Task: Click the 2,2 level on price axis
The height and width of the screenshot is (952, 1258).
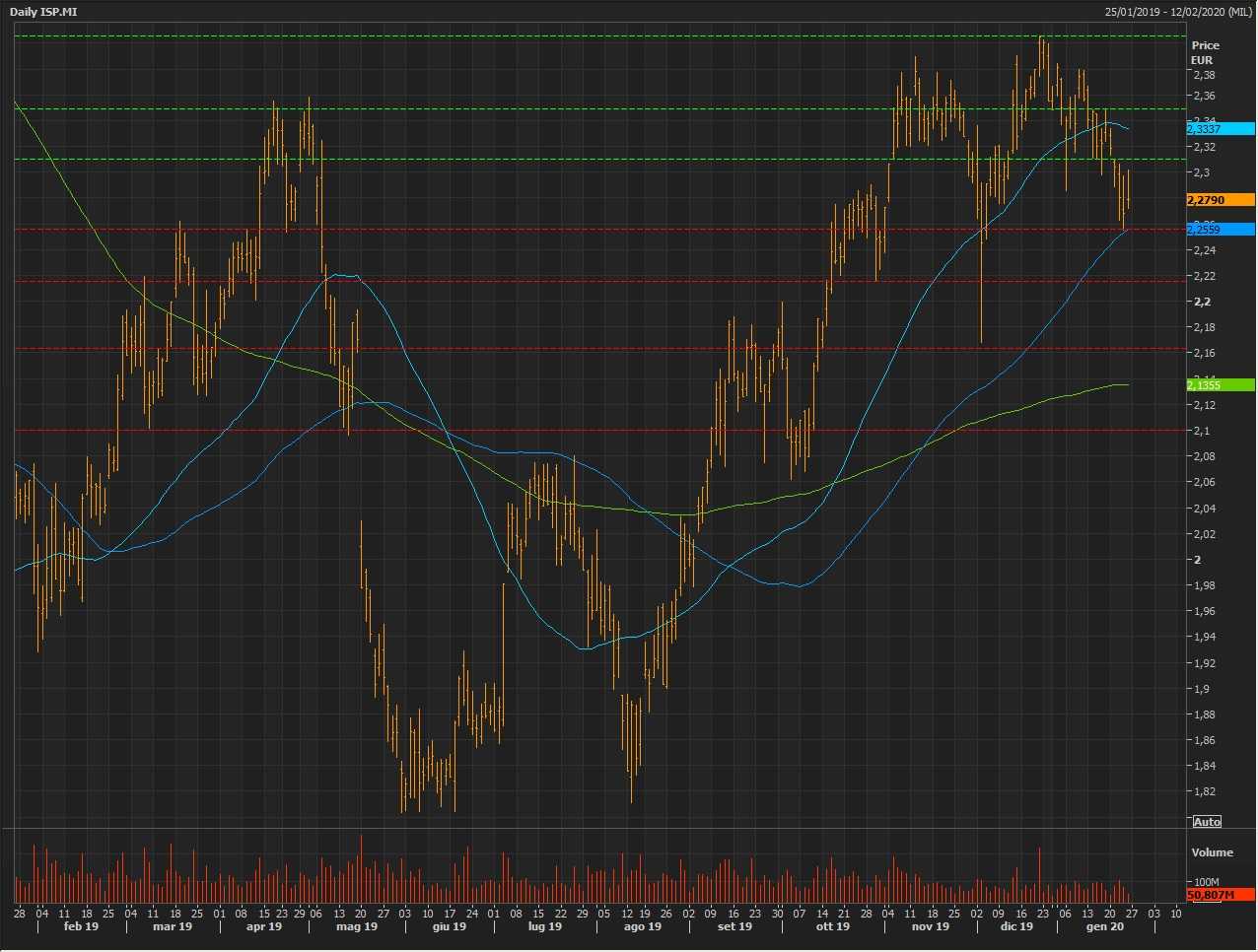Action: pos(1202,302)
